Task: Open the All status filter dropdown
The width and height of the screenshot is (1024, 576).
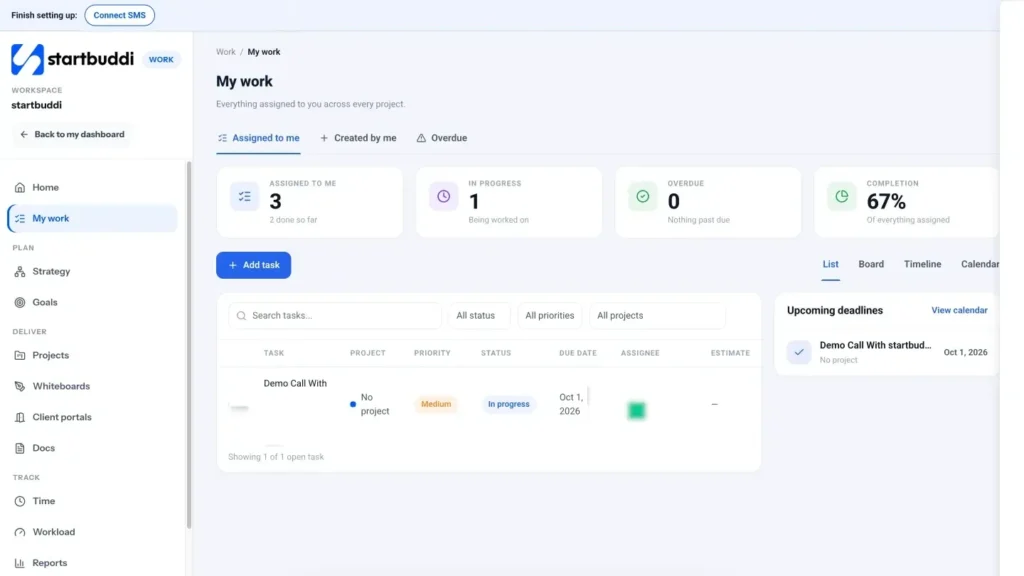Action: click(479, 315)
